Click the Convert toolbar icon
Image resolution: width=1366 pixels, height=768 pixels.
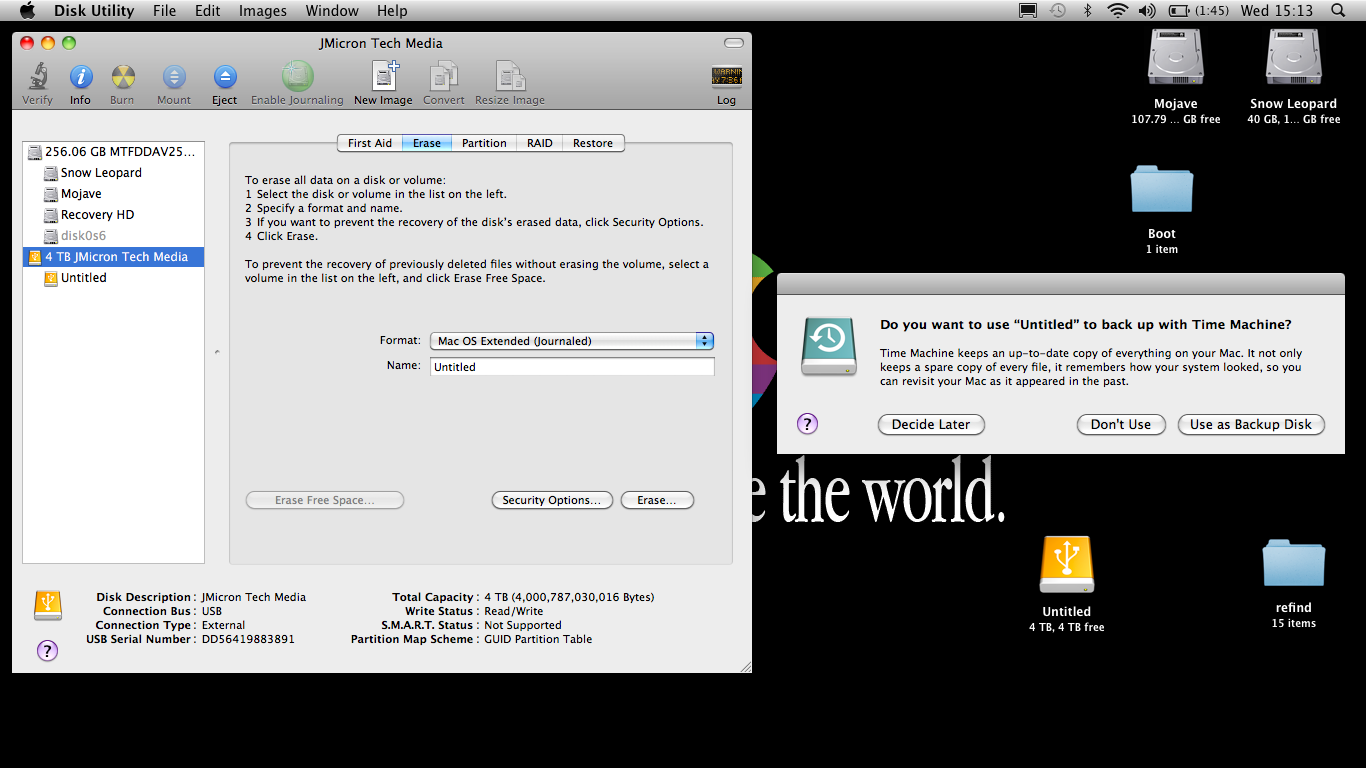click(x=443, y=84)
